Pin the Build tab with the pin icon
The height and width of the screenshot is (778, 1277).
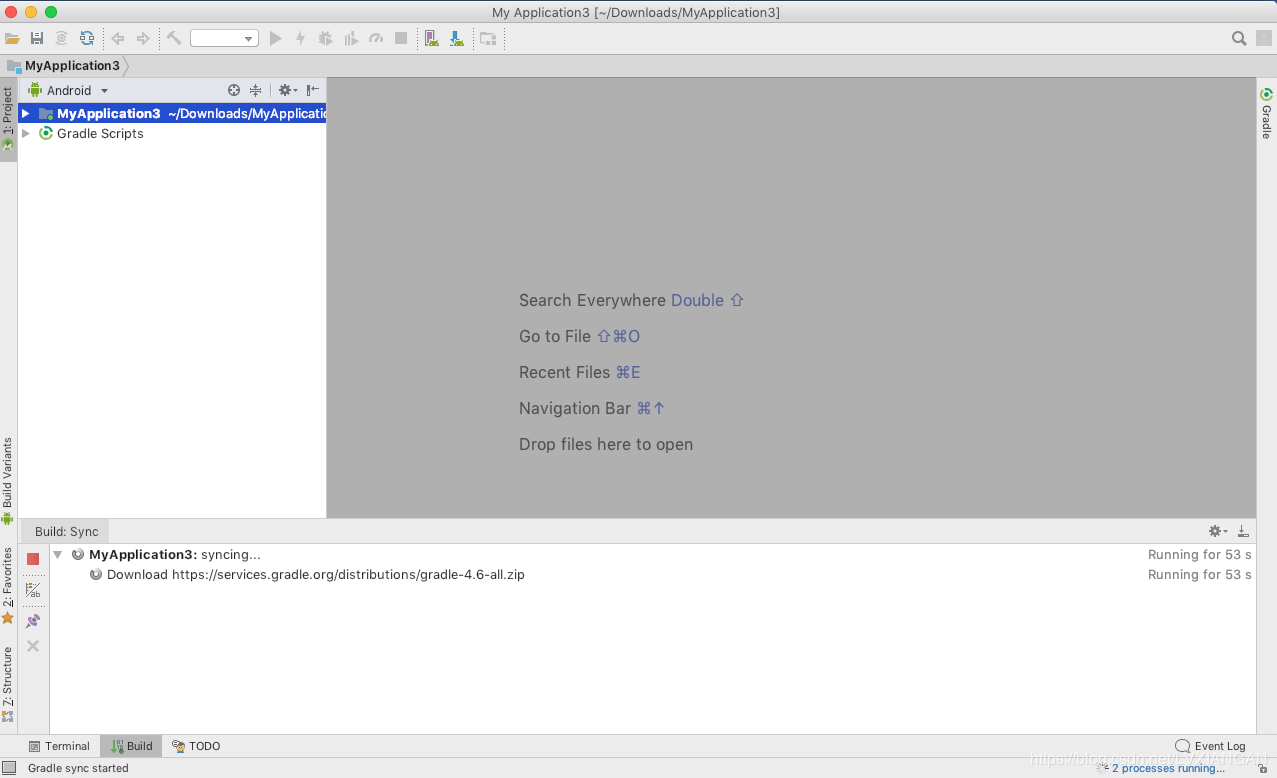[33, 621]
